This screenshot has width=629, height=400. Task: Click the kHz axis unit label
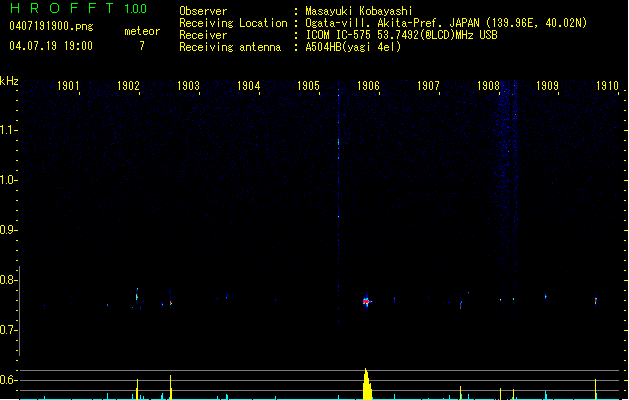[9, 81]
